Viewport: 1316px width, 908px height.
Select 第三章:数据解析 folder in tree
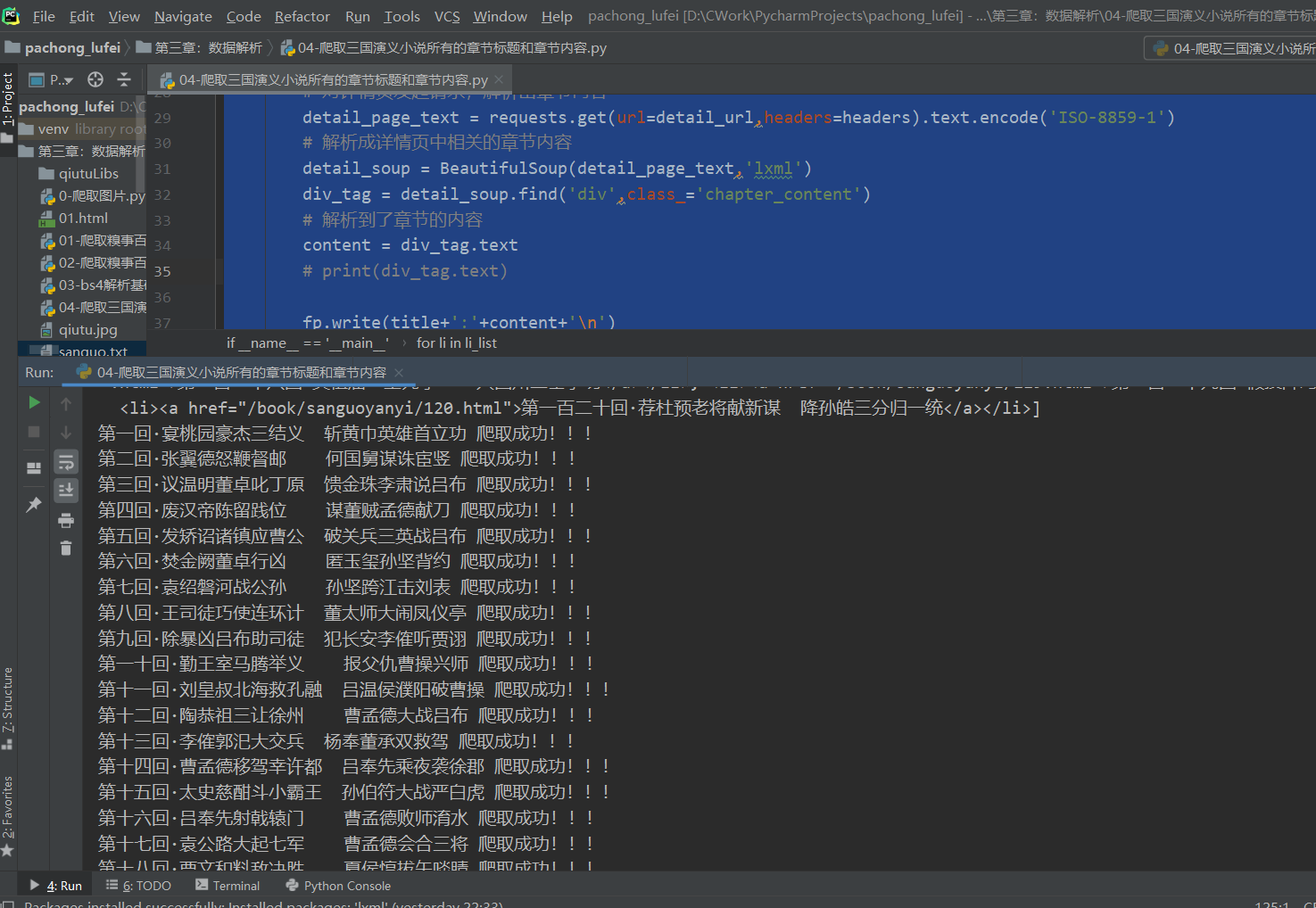tap(81, 151)
